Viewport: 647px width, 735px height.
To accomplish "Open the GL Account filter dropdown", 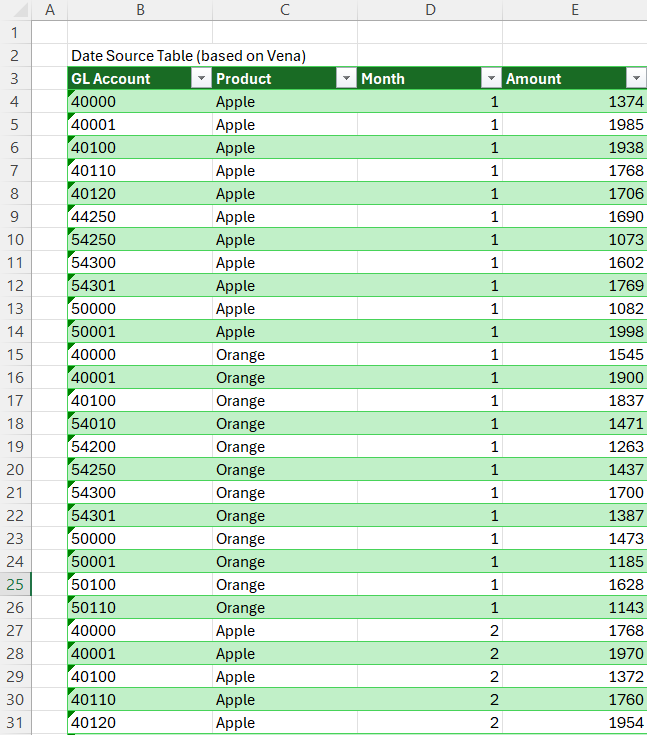I will 200,79.
